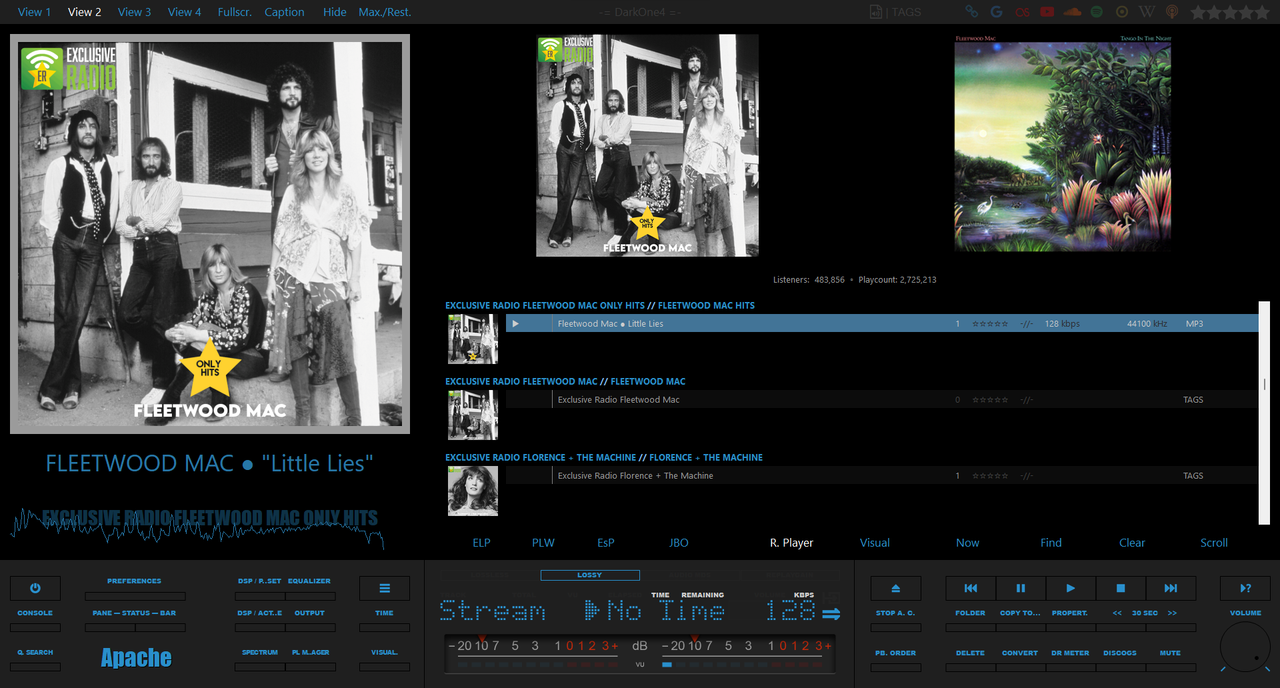This screenshot has width=1280, height=688.
Task: Open the R. Player tab
Action: coord(791,543)
